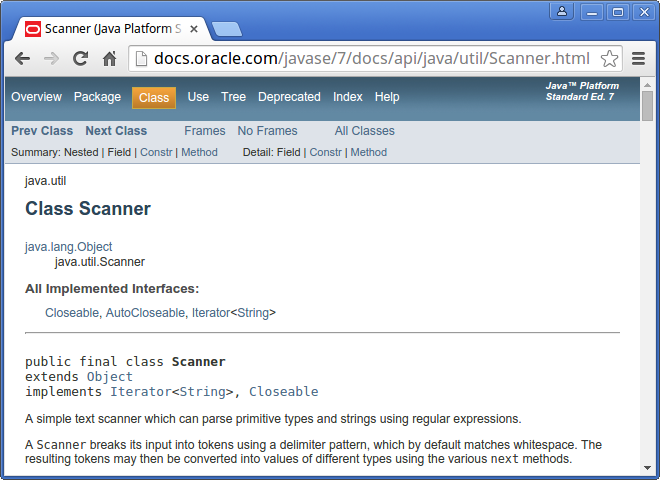Screen dimensions: 660x480
Task: Open the Closeable interface link in implemented list
Action: [x=72, y=313]
